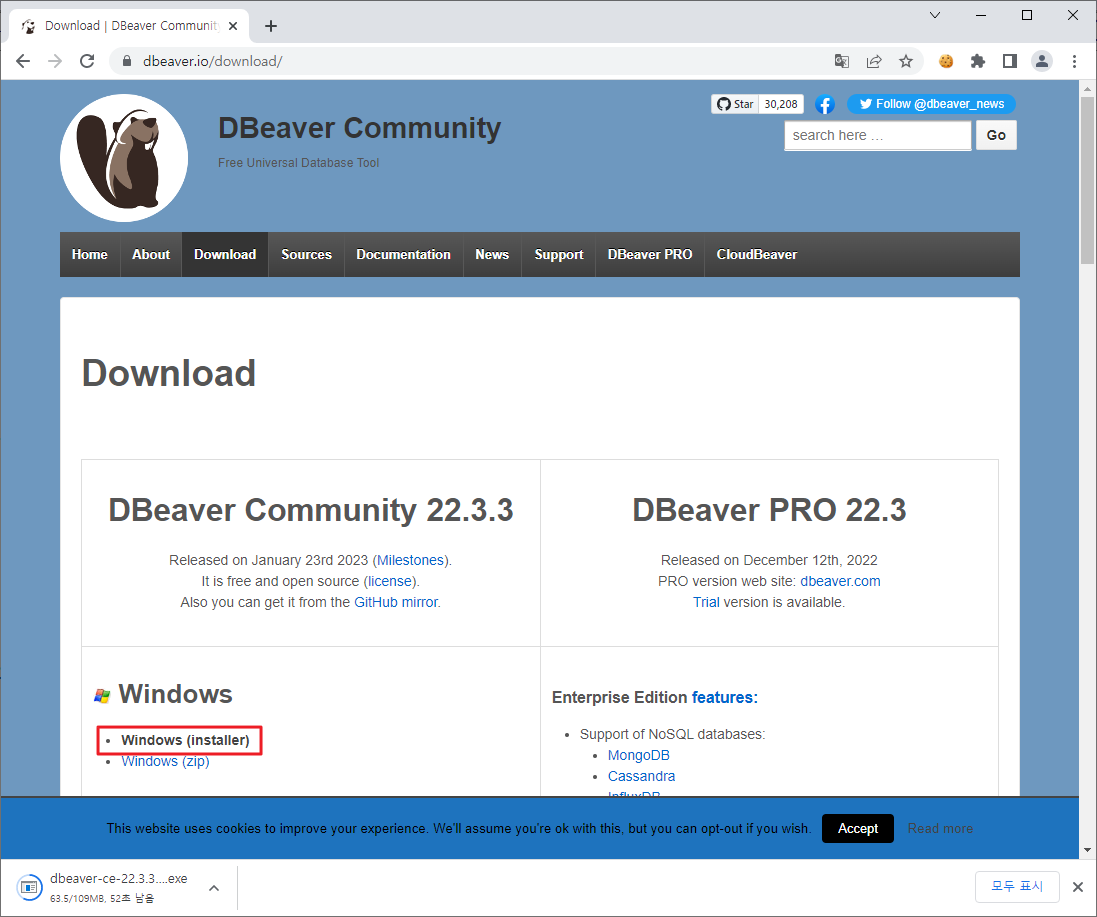Open the dbeaver.com link
The width and height of the screenshot is (1097, 917).
(840, 581)
